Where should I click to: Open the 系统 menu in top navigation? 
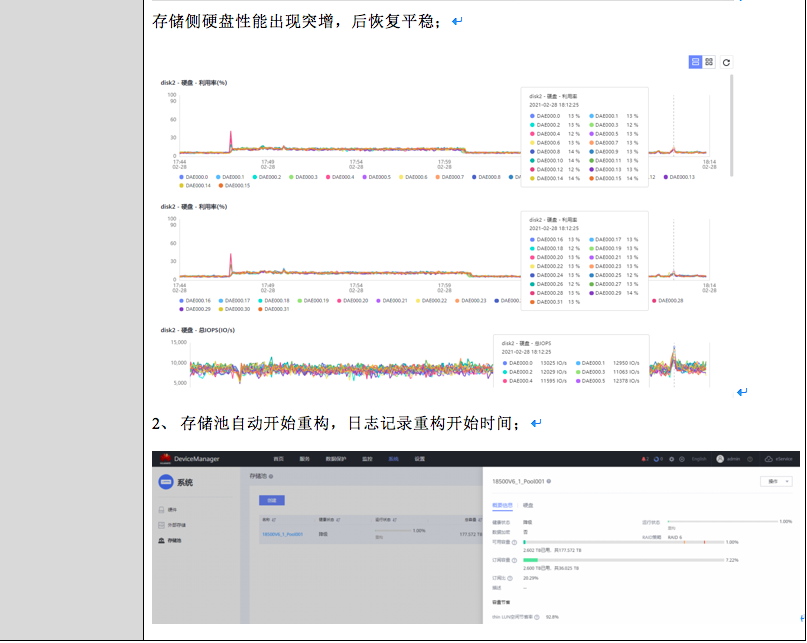[x=394, y=459]
